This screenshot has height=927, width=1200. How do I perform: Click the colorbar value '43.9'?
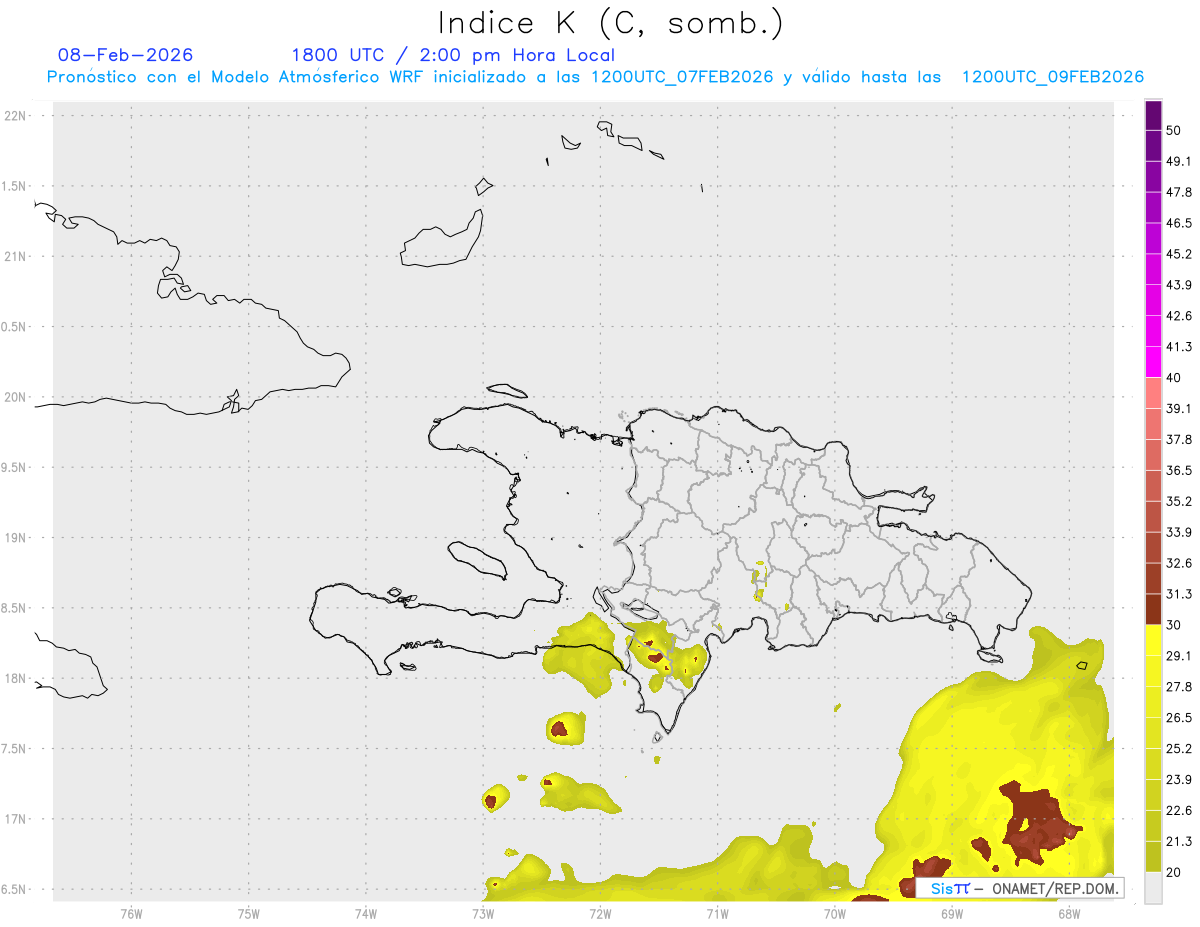[x=1179, y=285]
